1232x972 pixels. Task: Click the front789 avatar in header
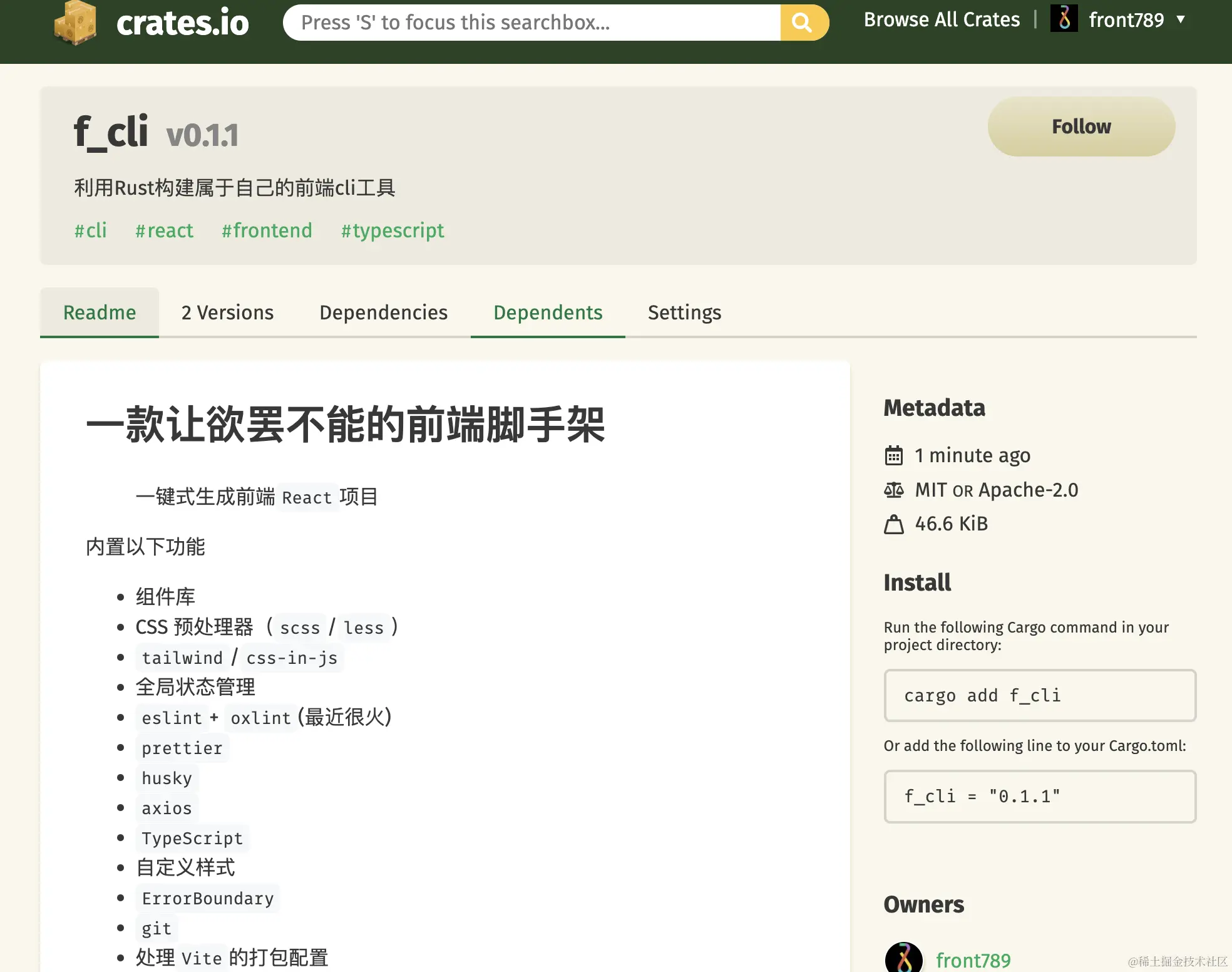point(1064,19)
